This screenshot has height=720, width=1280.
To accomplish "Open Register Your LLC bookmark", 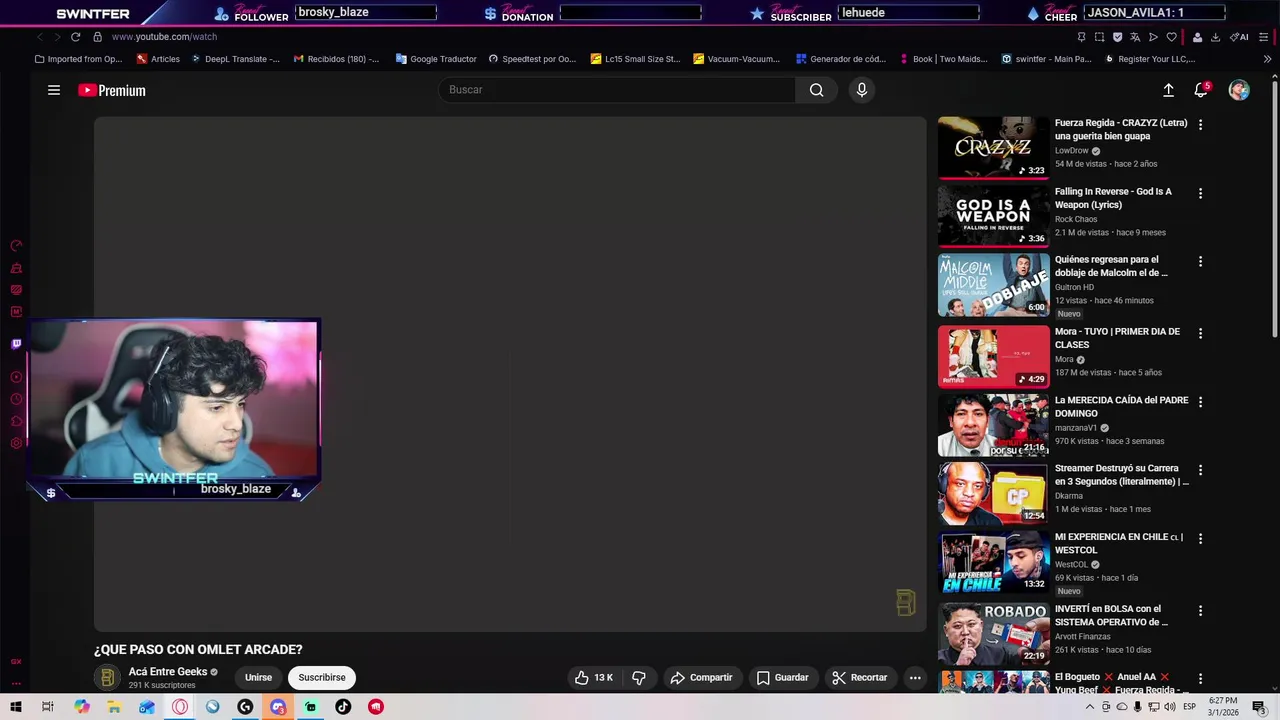I will click(1150, 59).
